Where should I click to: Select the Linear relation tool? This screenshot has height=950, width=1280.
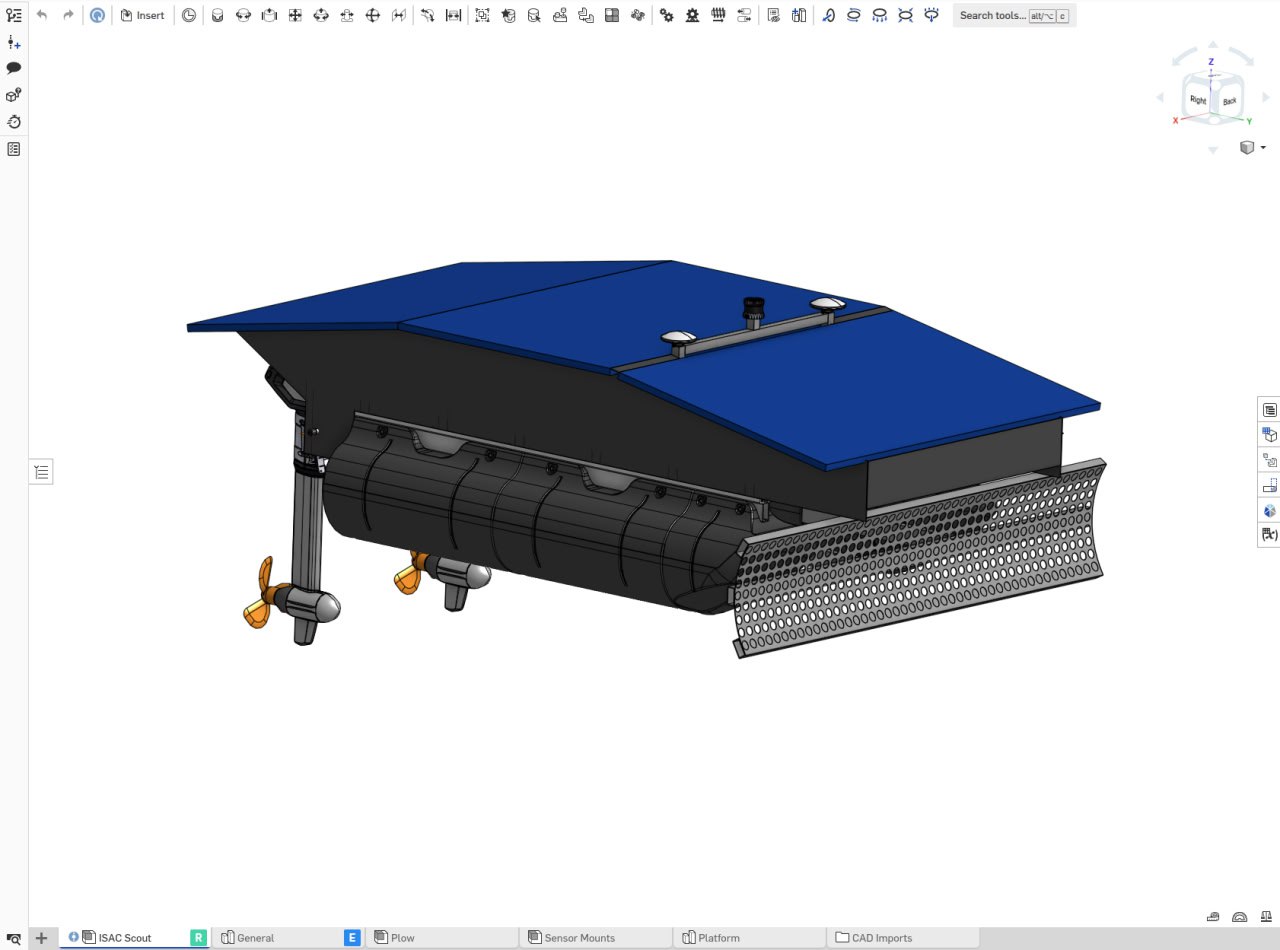point(744,15)
